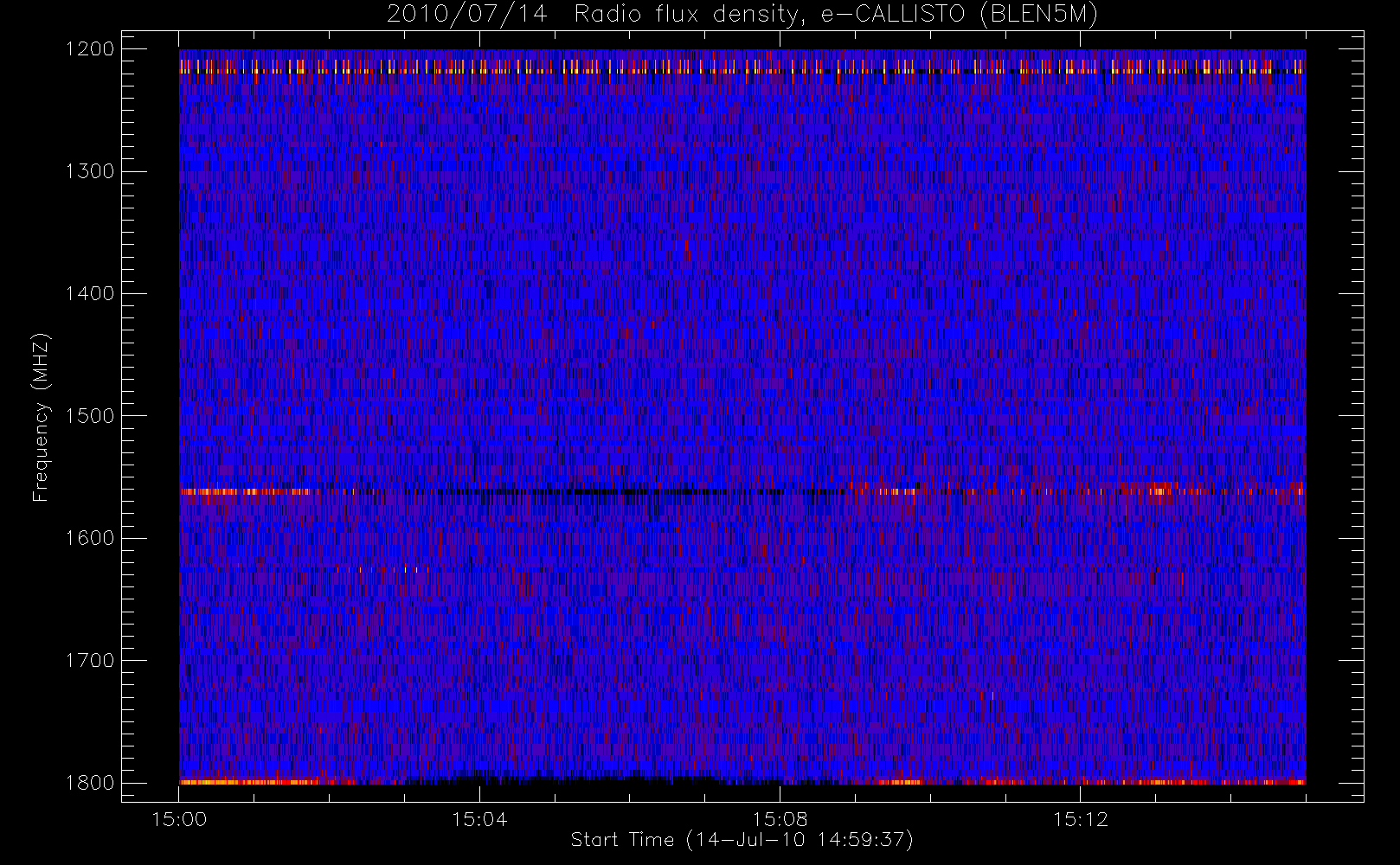The width and height of the screenshot is (1400, 865).
Task: Click the Start Time axis caption
Action: [x=742, y=840]
